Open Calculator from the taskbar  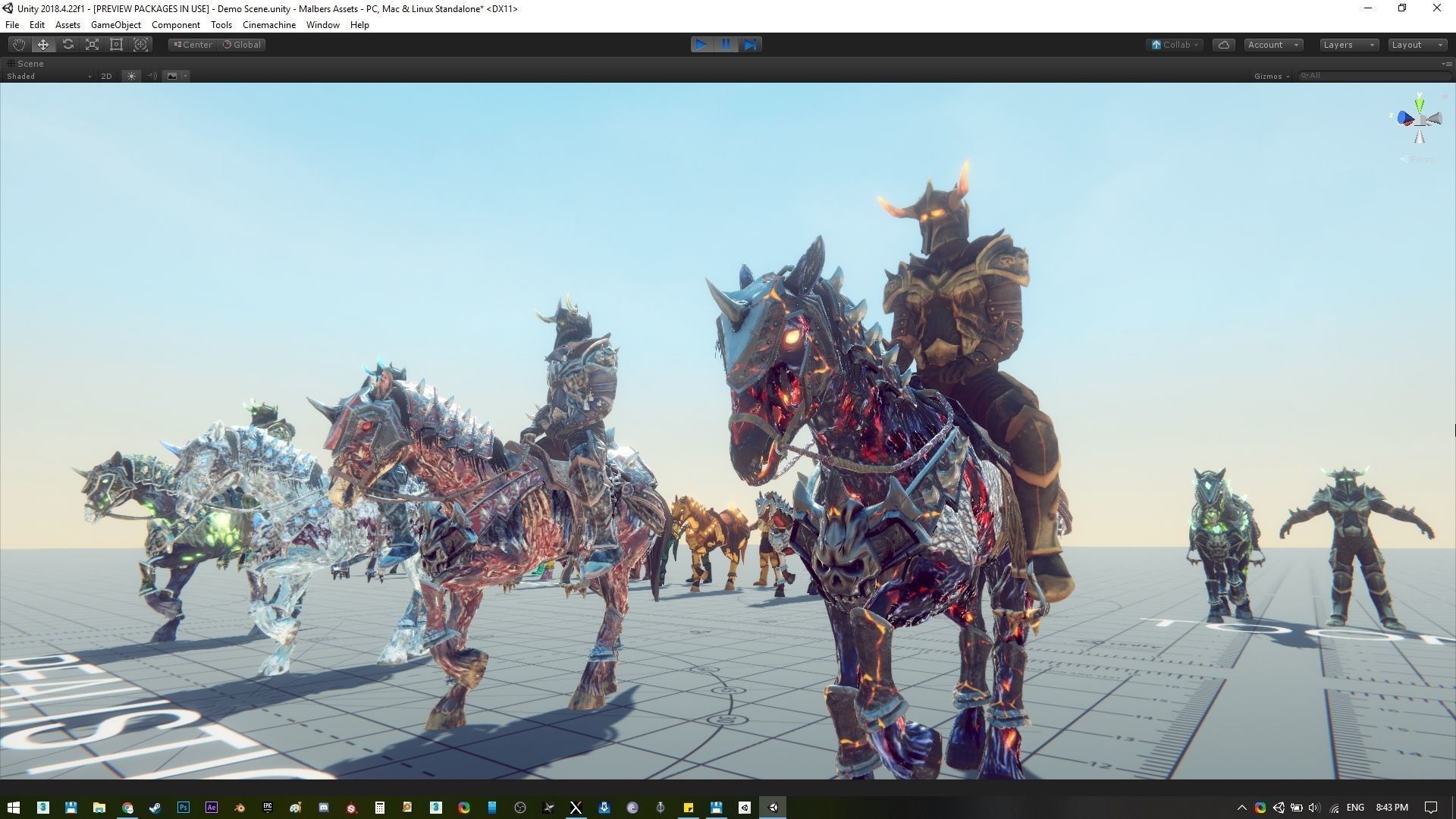click(380, 808)
